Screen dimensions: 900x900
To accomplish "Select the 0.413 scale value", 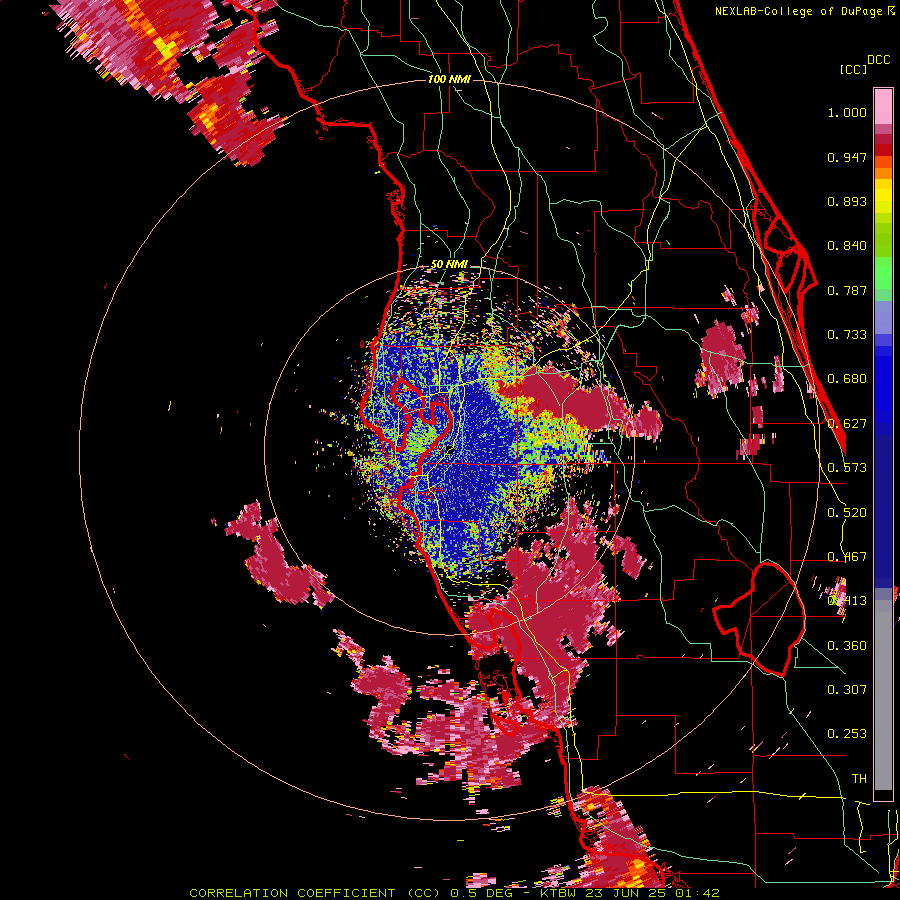I will tap(847, 601).
